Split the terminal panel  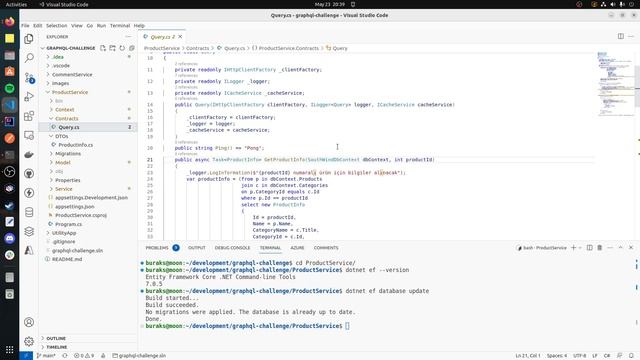click(x=589, y=248)
